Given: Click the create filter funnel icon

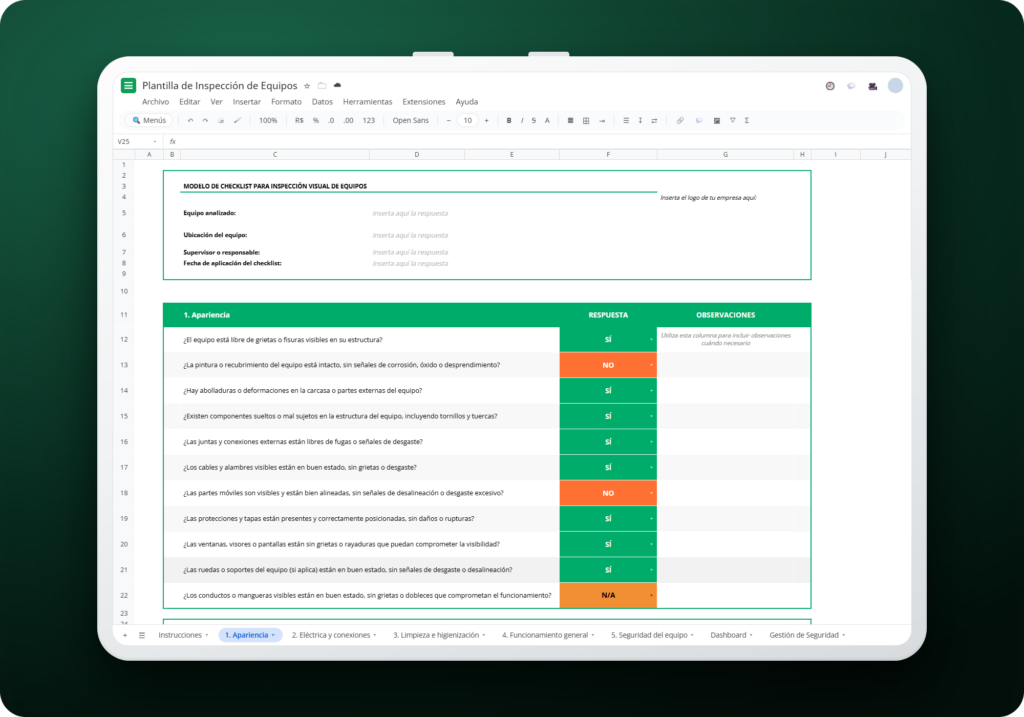Looking at the screenshot, I should [x=732, y=120].
